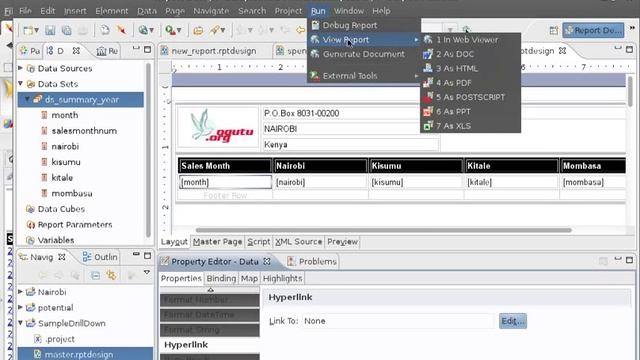Expand the Data Sources node
The image size is (640, 360).
coord(20,68)
